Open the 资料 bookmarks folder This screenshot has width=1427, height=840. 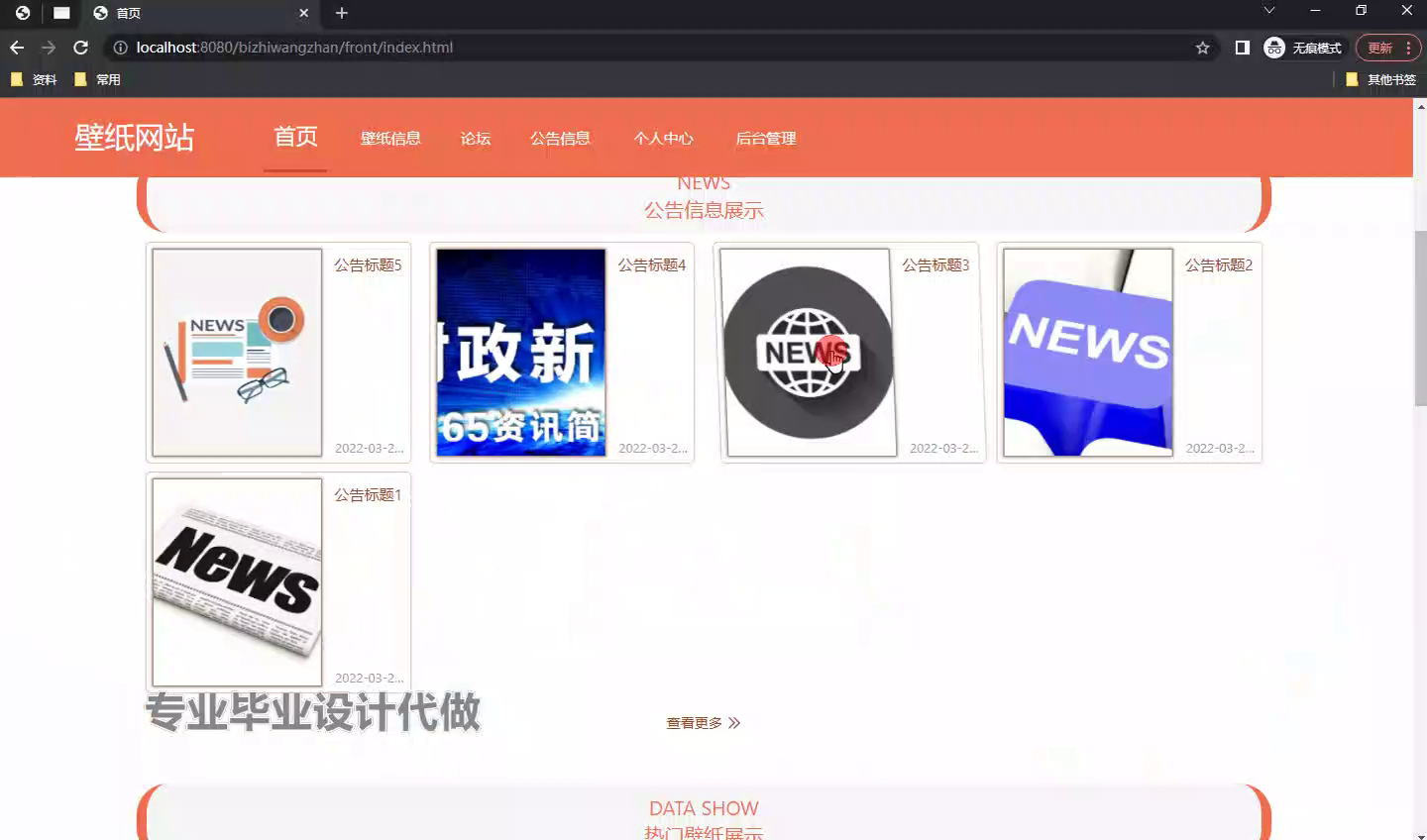coord(34,79)
